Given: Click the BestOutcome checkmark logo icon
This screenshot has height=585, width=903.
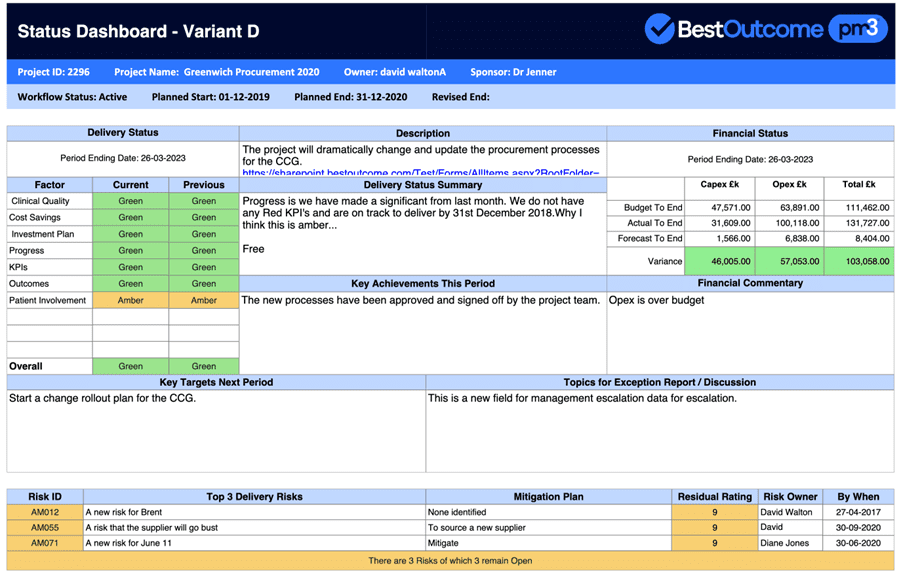Looking at the screenshot, I should point(659,28).
